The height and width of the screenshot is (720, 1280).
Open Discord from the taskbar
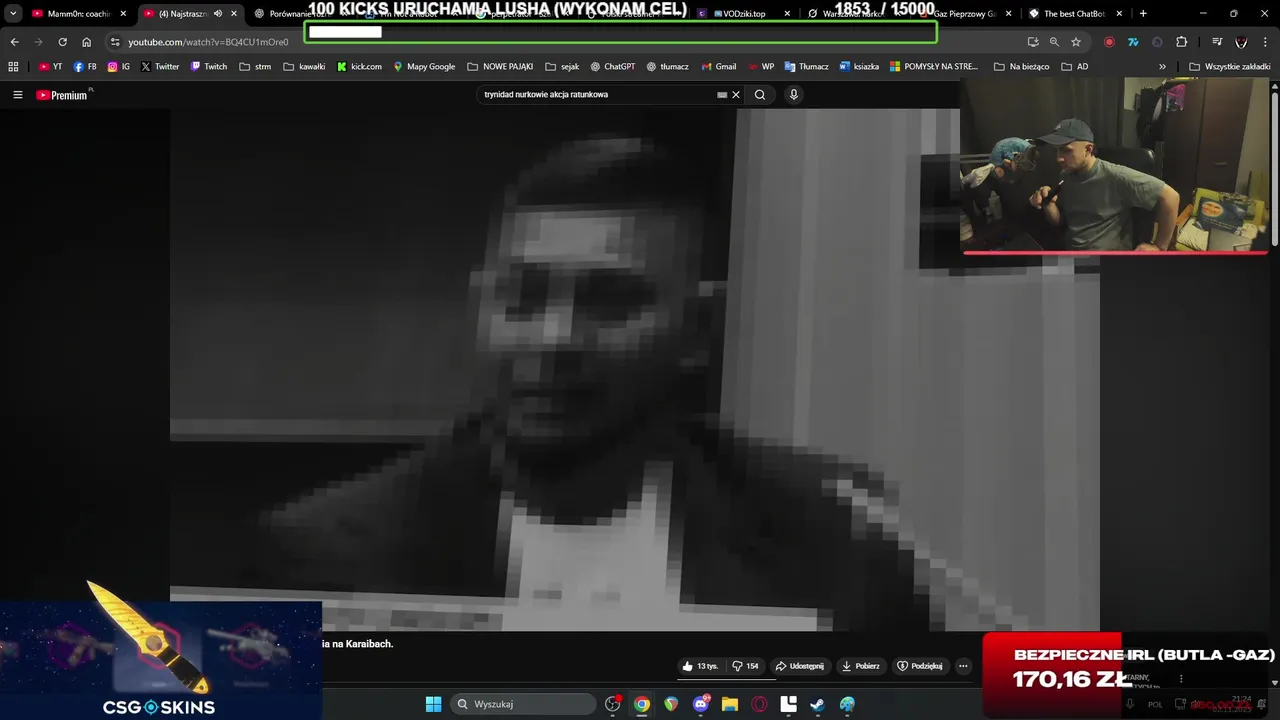pos(701,704)
